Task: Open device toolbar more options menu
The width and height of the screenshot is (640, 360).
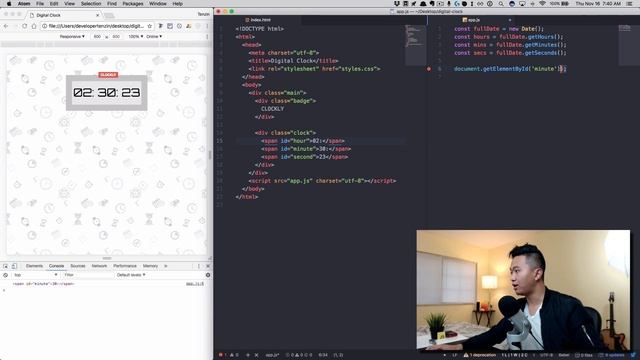Action: tap(207, 36)
